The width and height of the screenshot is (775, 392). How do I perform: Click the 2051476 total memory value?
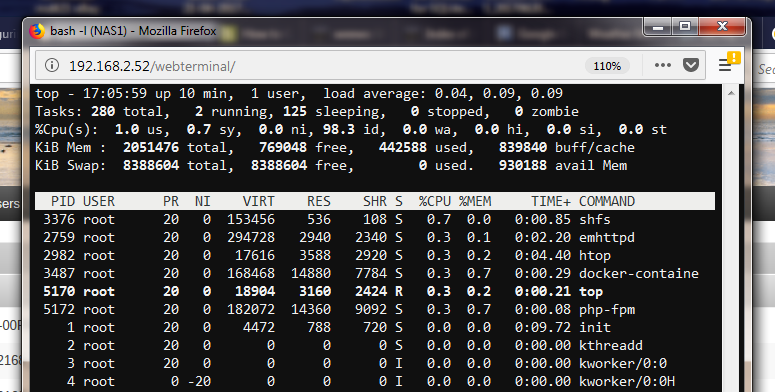151,147
